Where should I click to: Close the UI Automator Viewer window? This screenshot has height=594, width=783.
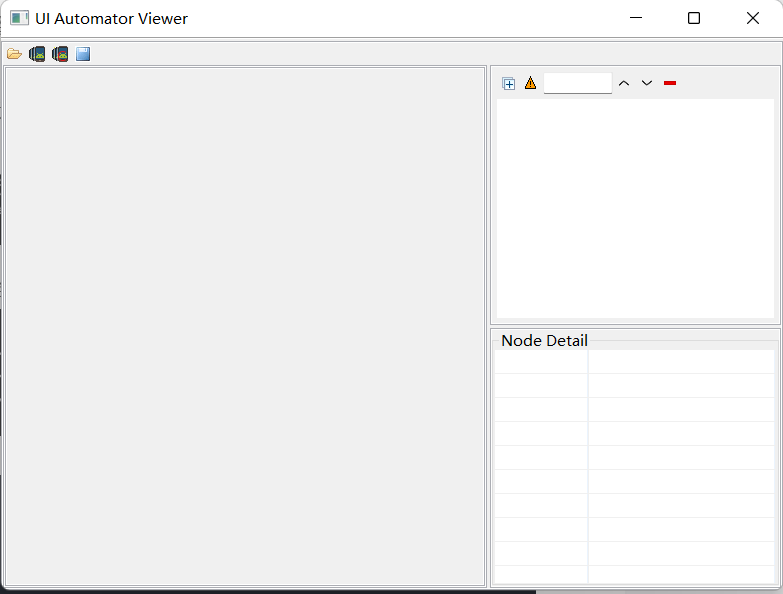click(x=753, y=18)
